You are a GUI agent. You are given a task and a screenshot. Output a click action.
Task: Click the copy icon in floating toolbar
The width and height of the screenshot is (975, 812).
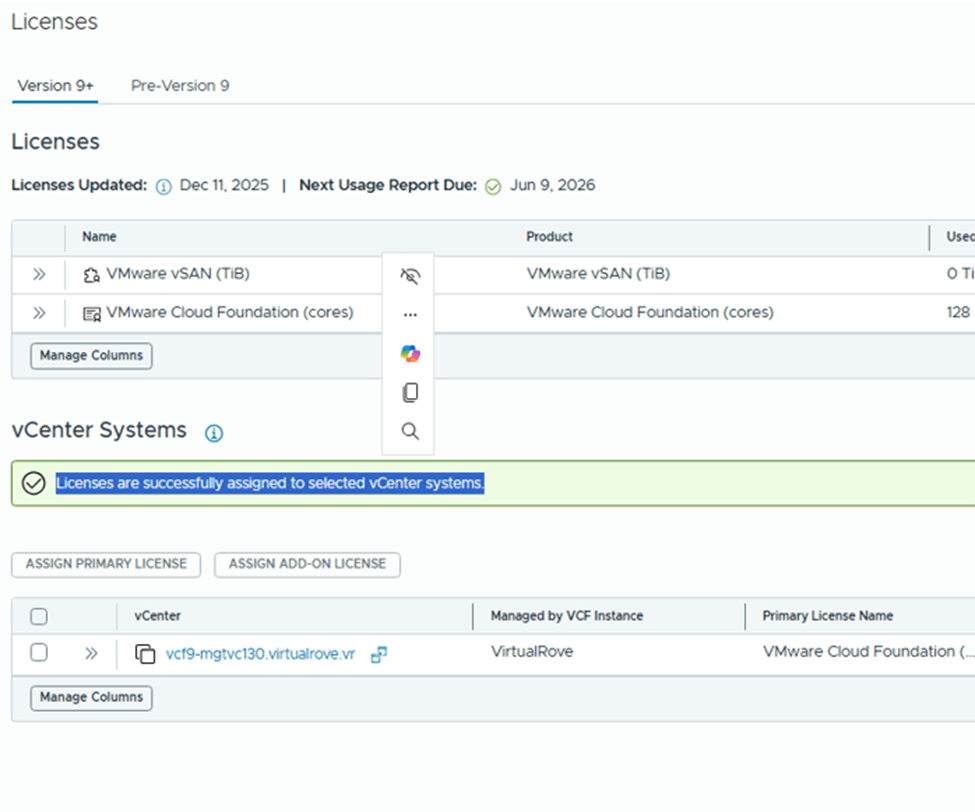pos(409,393)
